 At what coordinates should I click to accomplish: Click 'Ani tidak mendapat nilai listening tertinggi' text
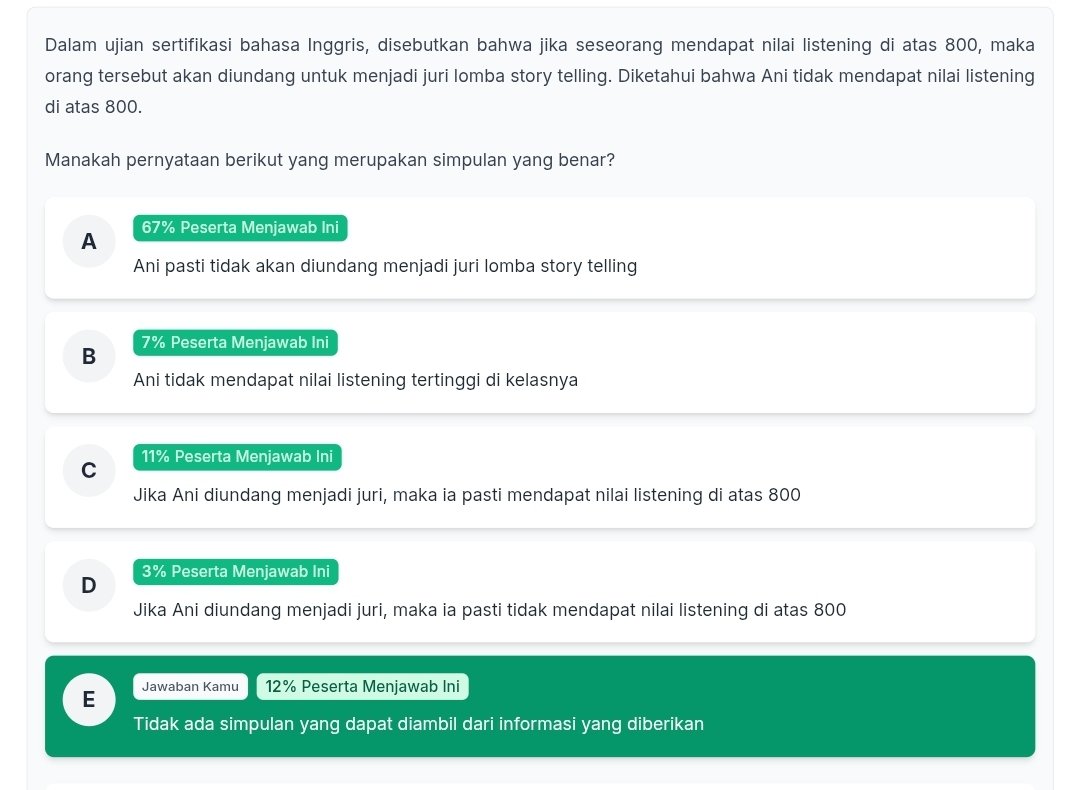(x=356, y=380)
